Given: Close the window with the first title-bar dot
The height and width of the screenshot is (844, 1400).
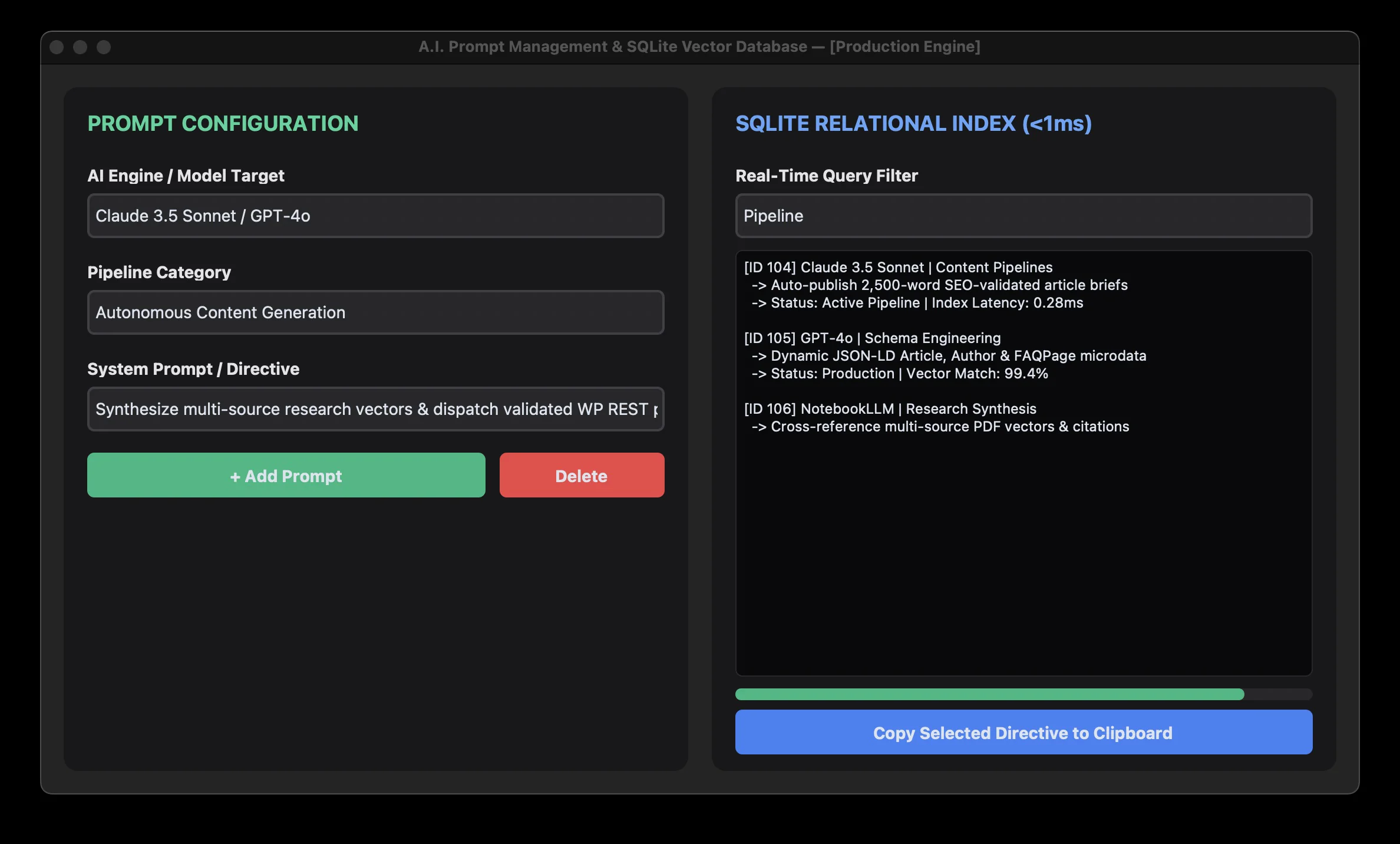Looking at the screenshot, I should tap(57, 47).
